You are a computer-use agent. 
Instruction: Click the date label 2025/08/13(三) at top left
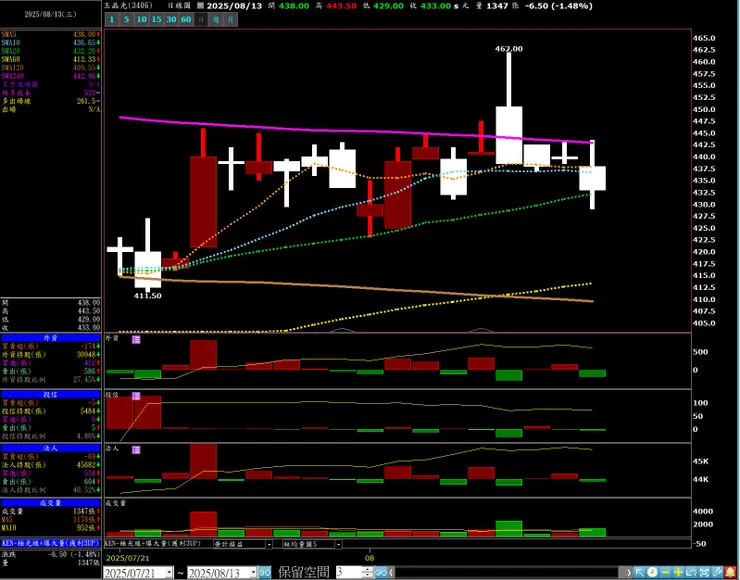coord(50,15)
